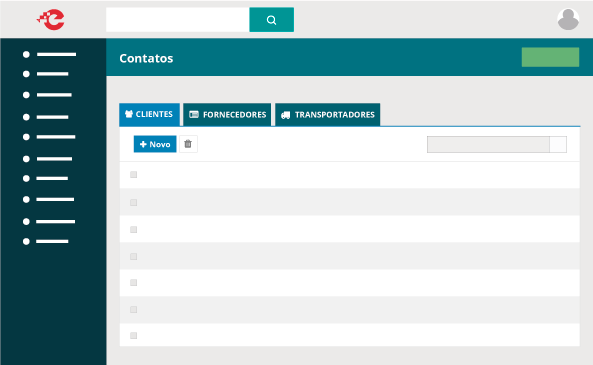Click the people icon on Clientes tab
The image size is (593, 365).
pos(129,114)
